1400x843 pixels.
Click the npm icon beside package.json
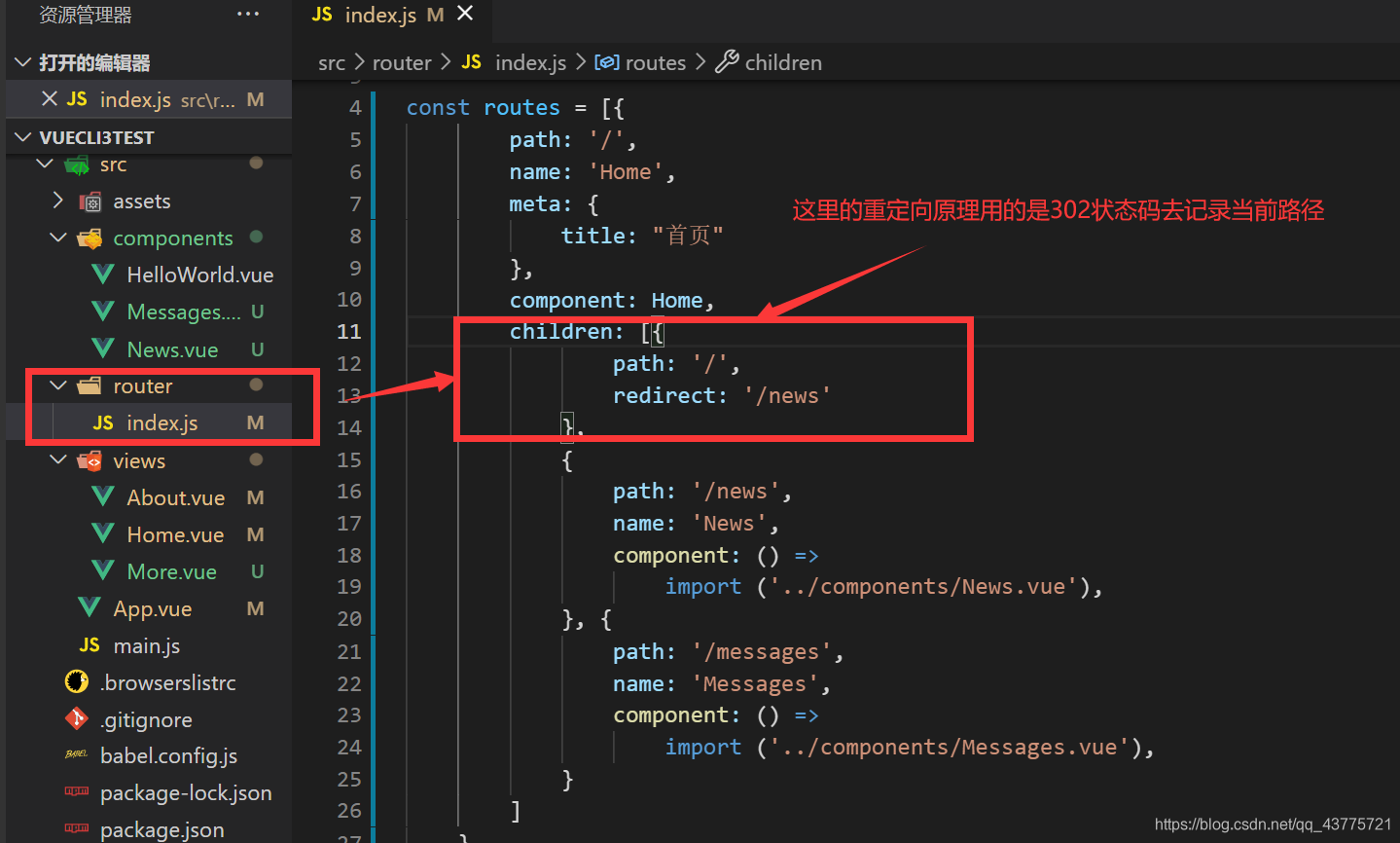coord(77,828)
